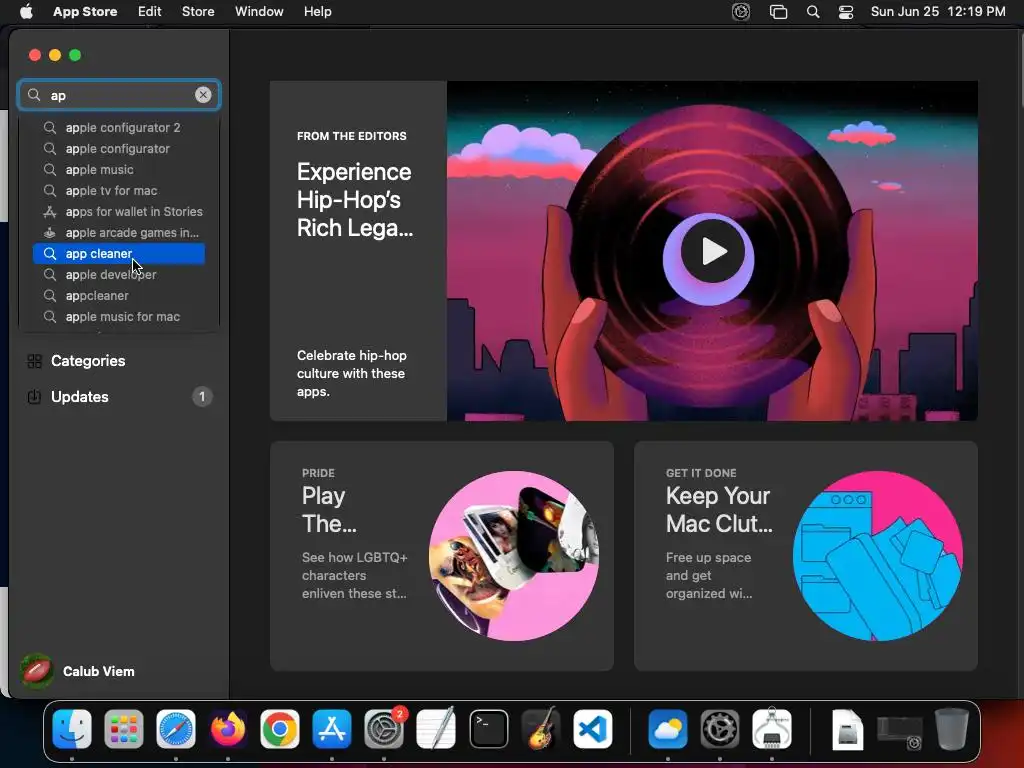Click the Stage Manager windows icon in menu bar
The image size is (1024, 768).
[778, 11]
